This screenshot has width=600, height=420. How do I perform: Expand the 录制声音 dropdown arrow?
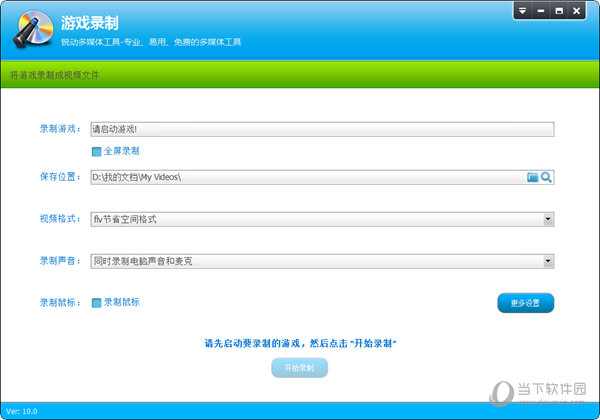point(548,261)
